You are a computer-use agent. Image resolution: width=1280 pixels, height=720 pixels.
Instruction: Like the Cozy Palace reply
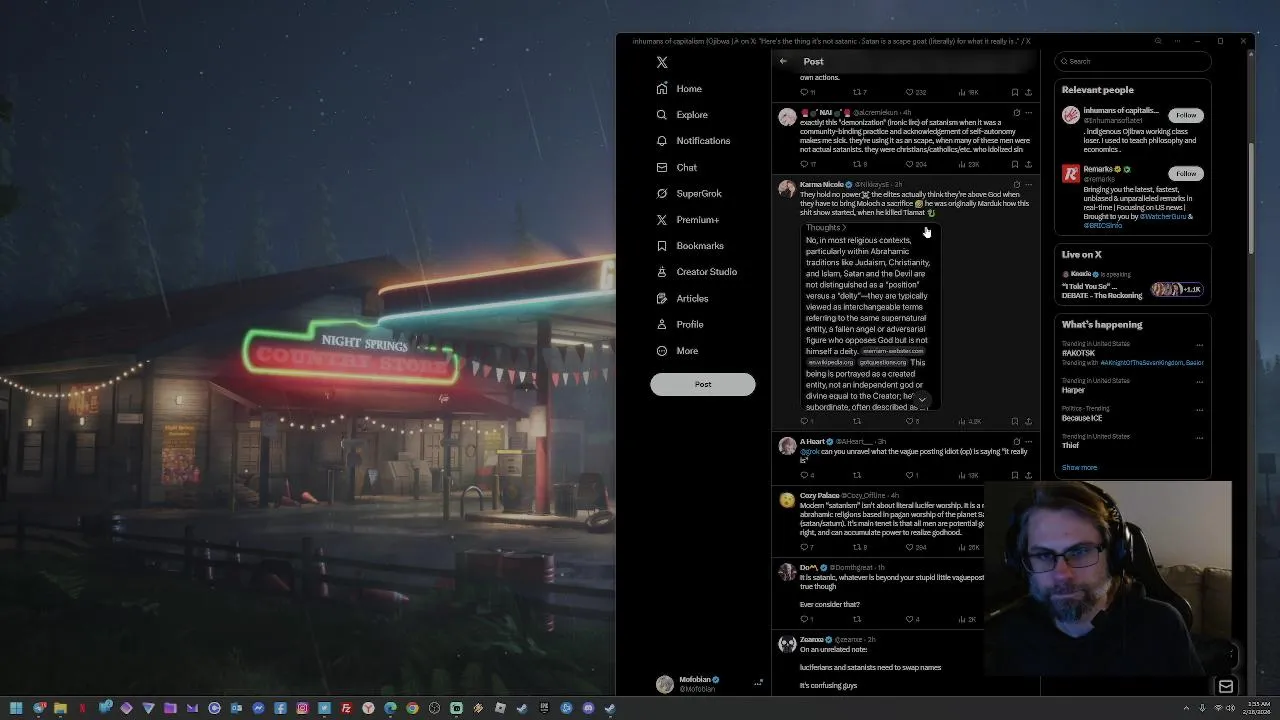coord(909,547)
